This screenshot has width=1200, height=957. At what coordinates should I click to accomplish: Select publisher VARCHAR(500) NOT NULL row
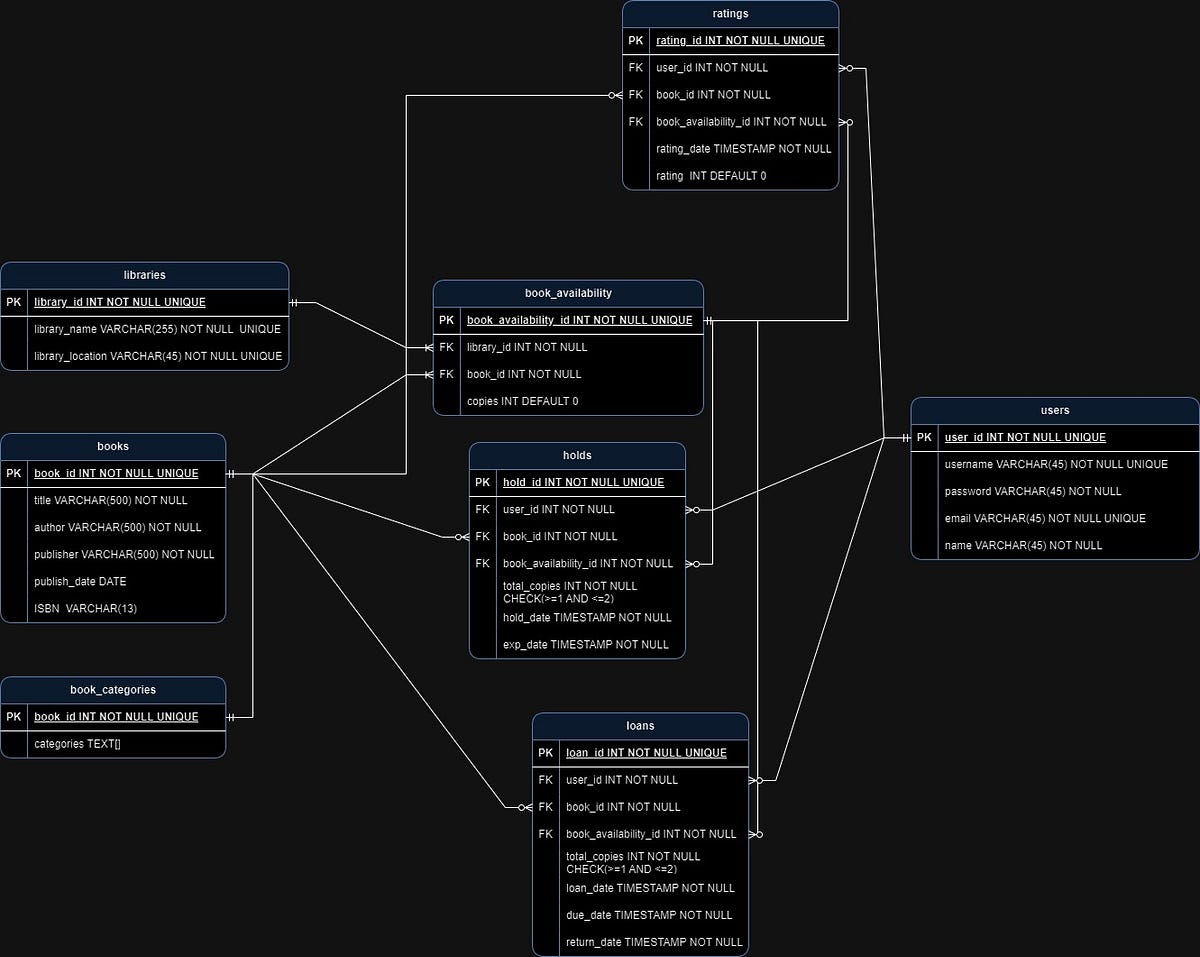pyautogui.click(x=113, y=554)
